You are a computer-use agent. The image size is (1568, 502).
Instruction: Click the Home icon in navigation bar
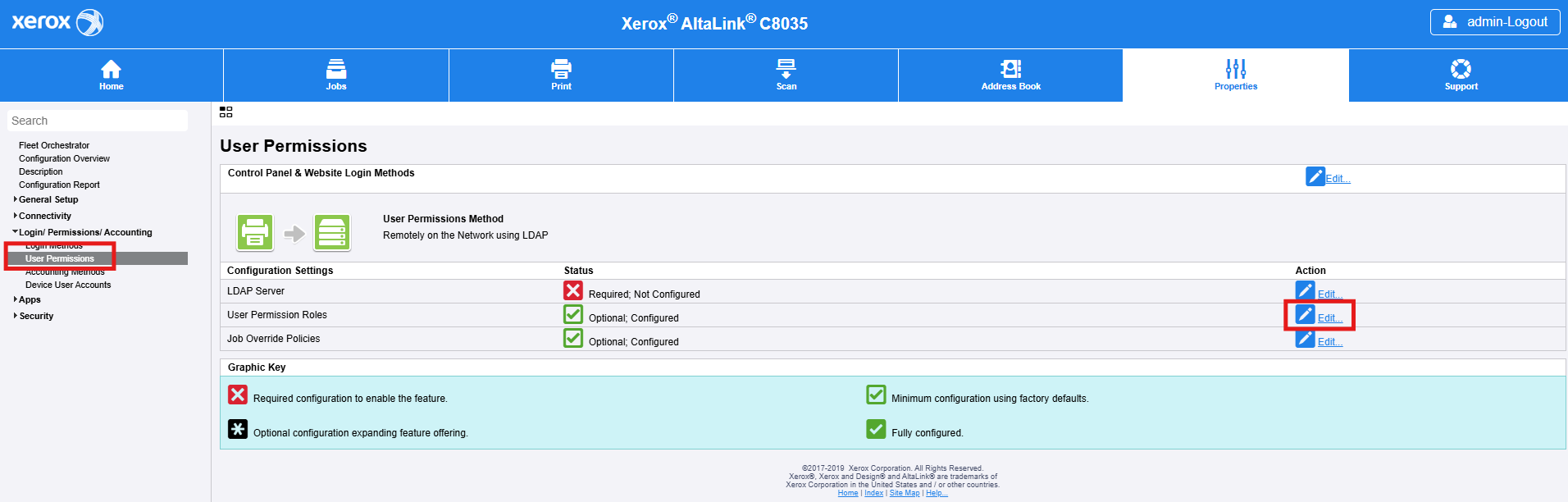click(x=111, y=69)
